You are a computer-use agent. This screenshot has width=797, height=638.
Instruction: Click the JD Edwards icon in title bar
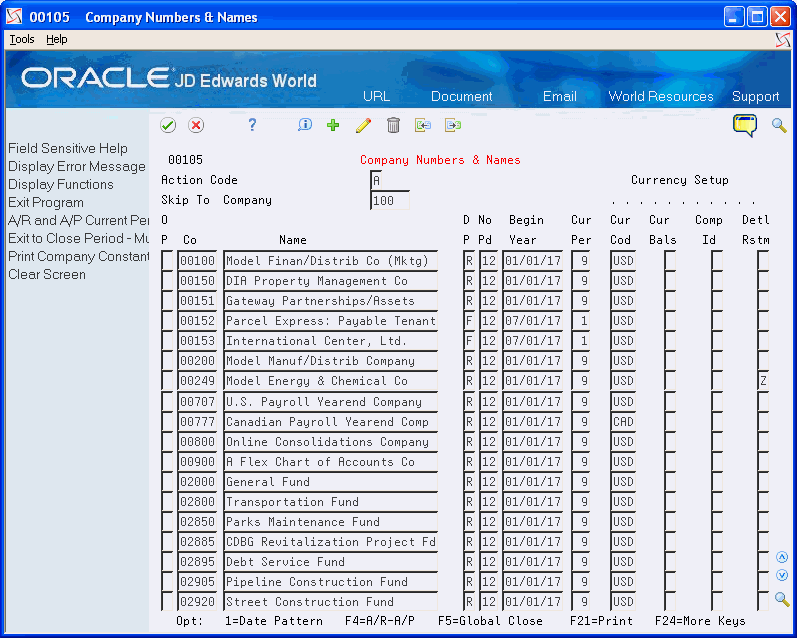(14, 17)
